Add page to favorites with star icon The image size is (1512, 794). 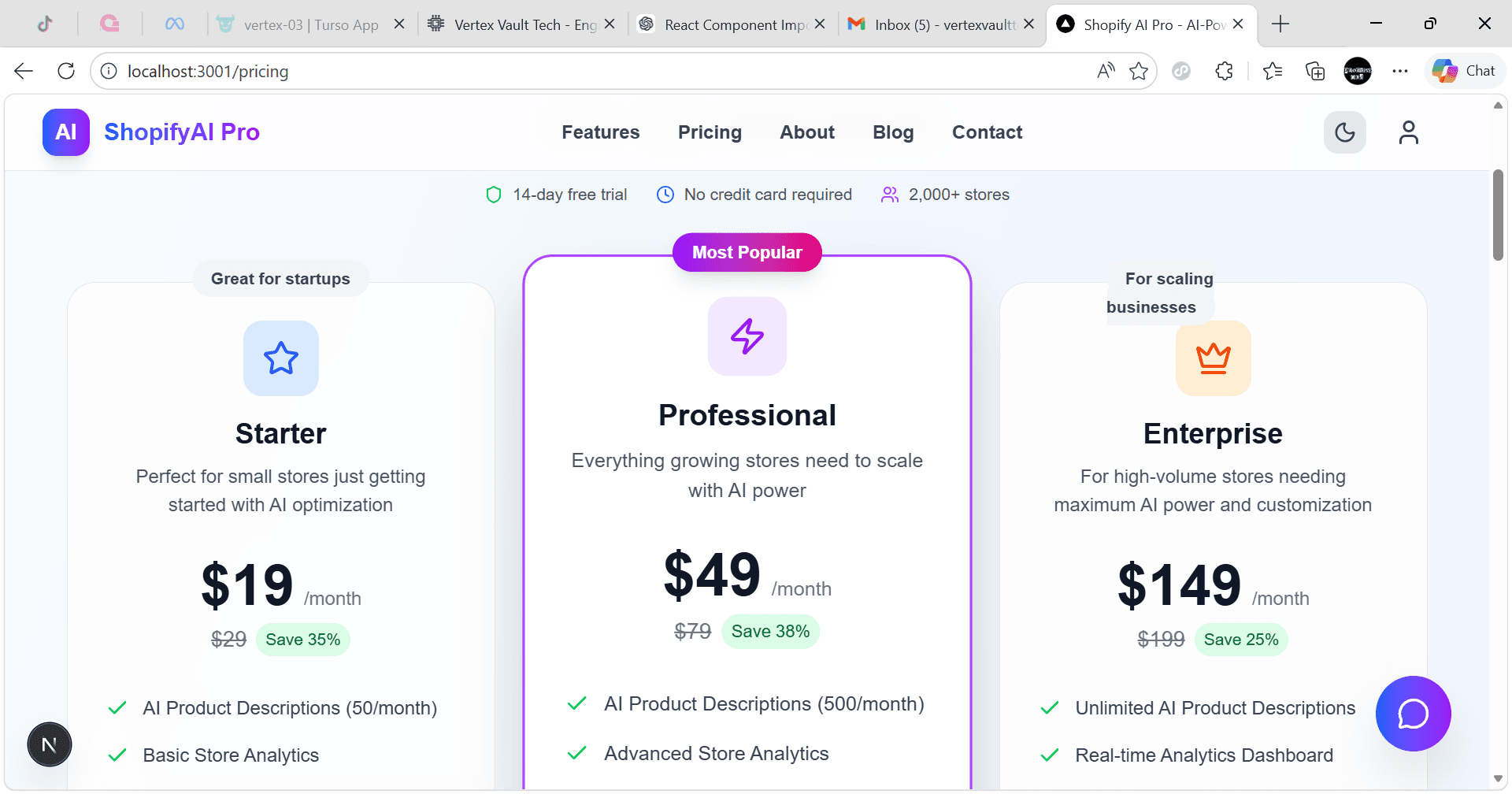pyautogui.click(x=1138, y=71)
